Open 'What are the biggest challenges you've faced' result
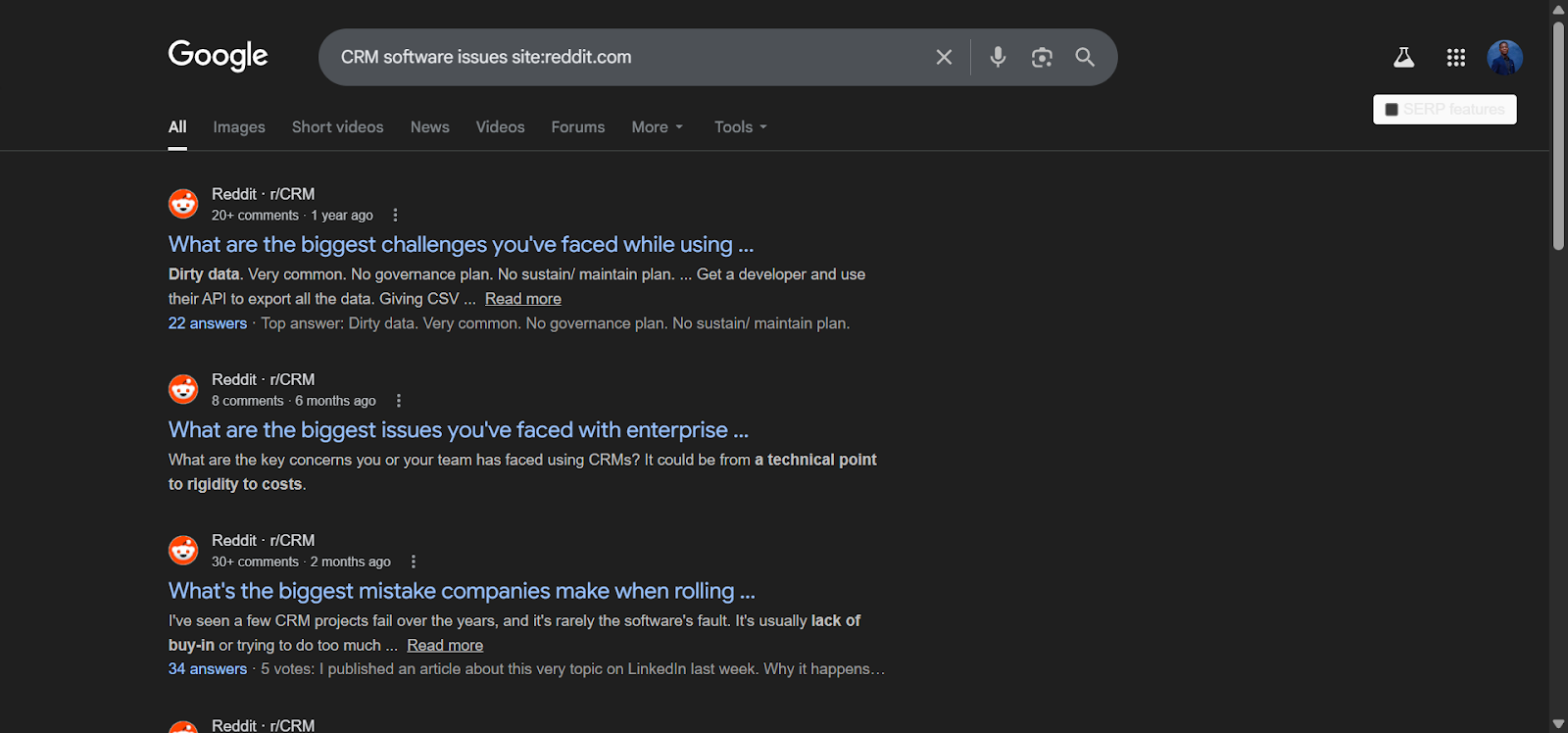This screenshot has width=1568, height=733. 461,244
